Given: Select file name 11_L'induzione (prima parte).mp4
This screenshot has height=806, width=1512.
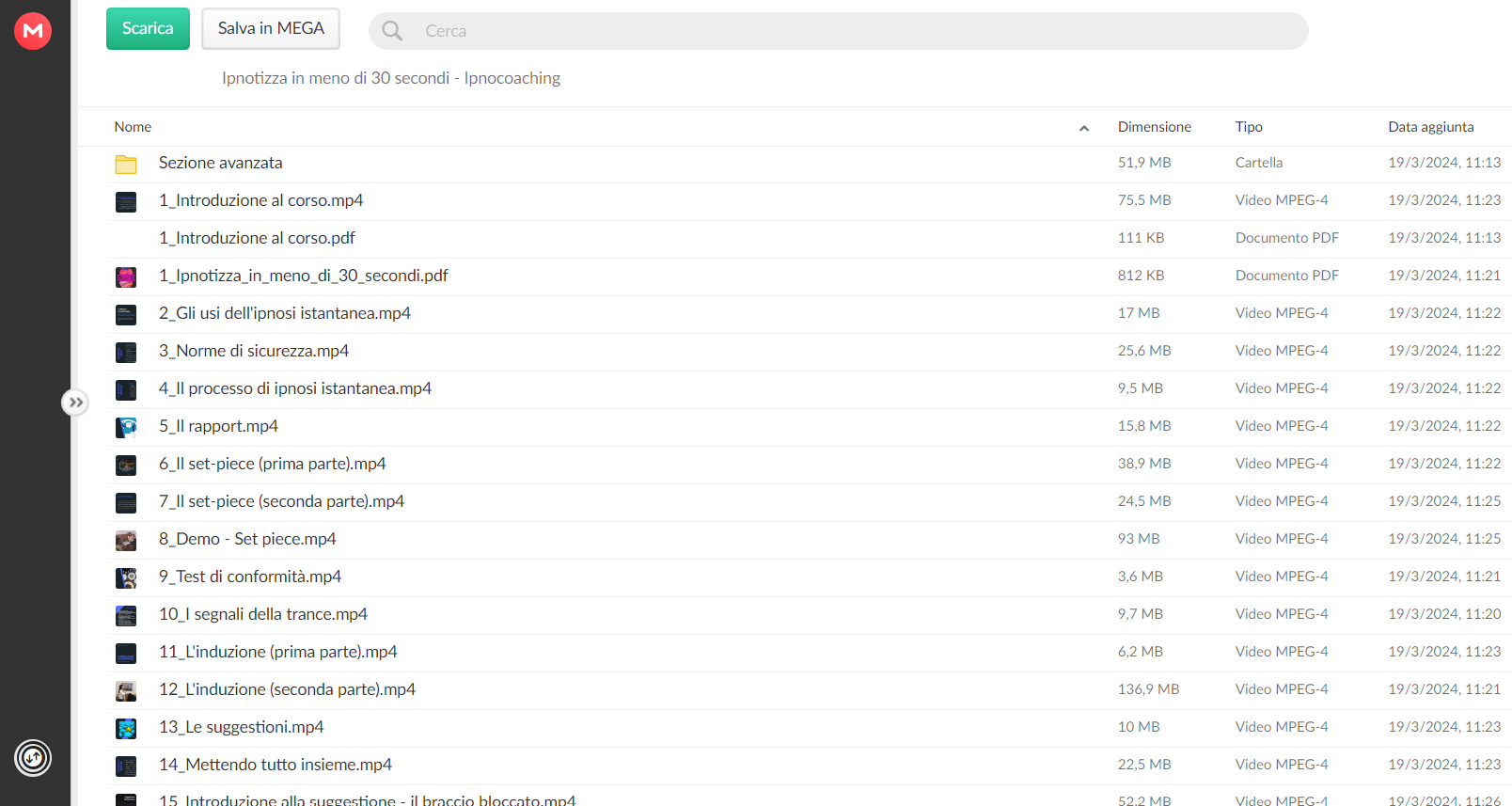Looking at the screenshot, I should (x=278, y=652).
